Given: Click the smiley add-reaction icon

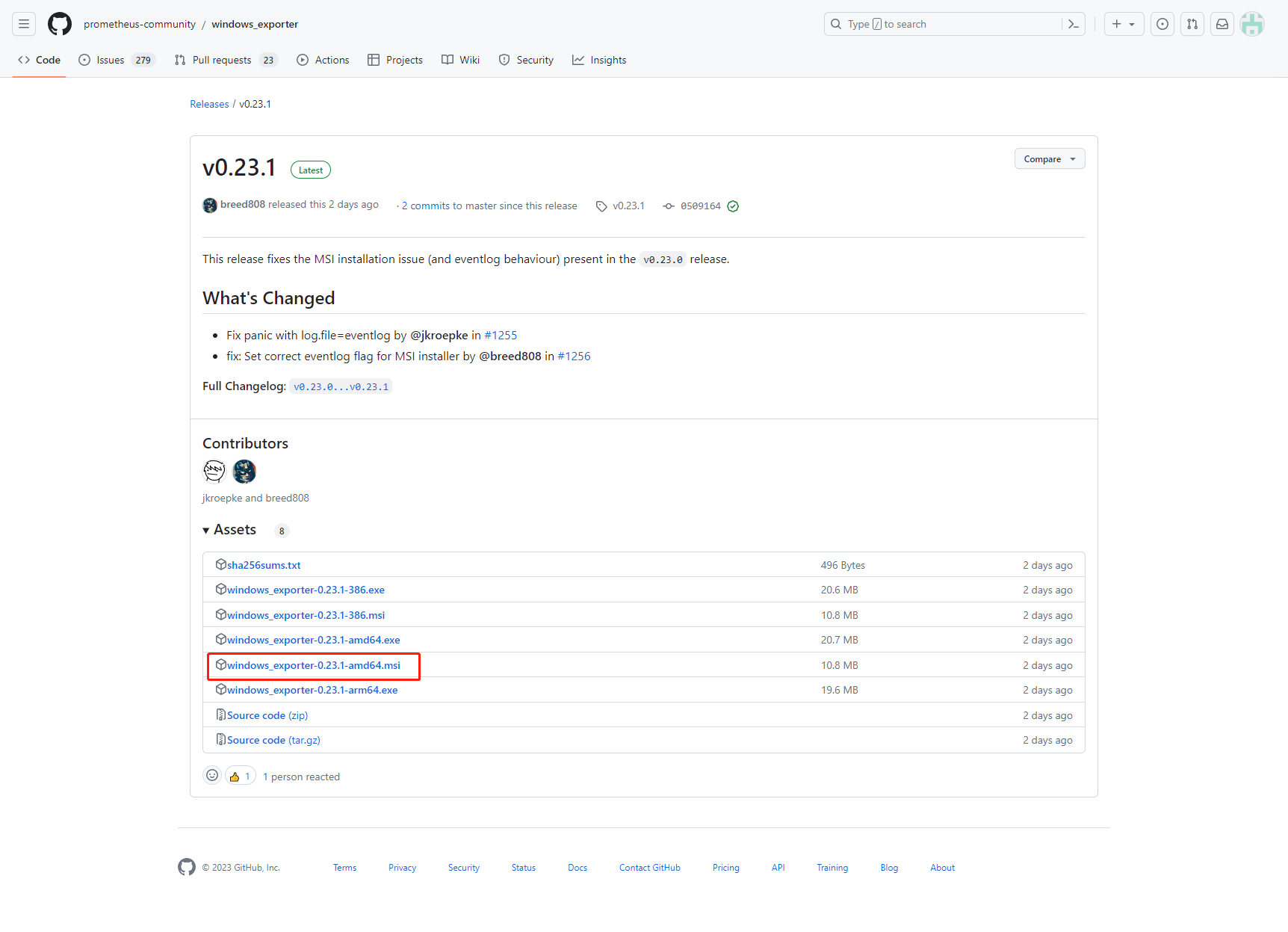Looking at the screenshot, I should pyautogui.click(x=212, y=776).
